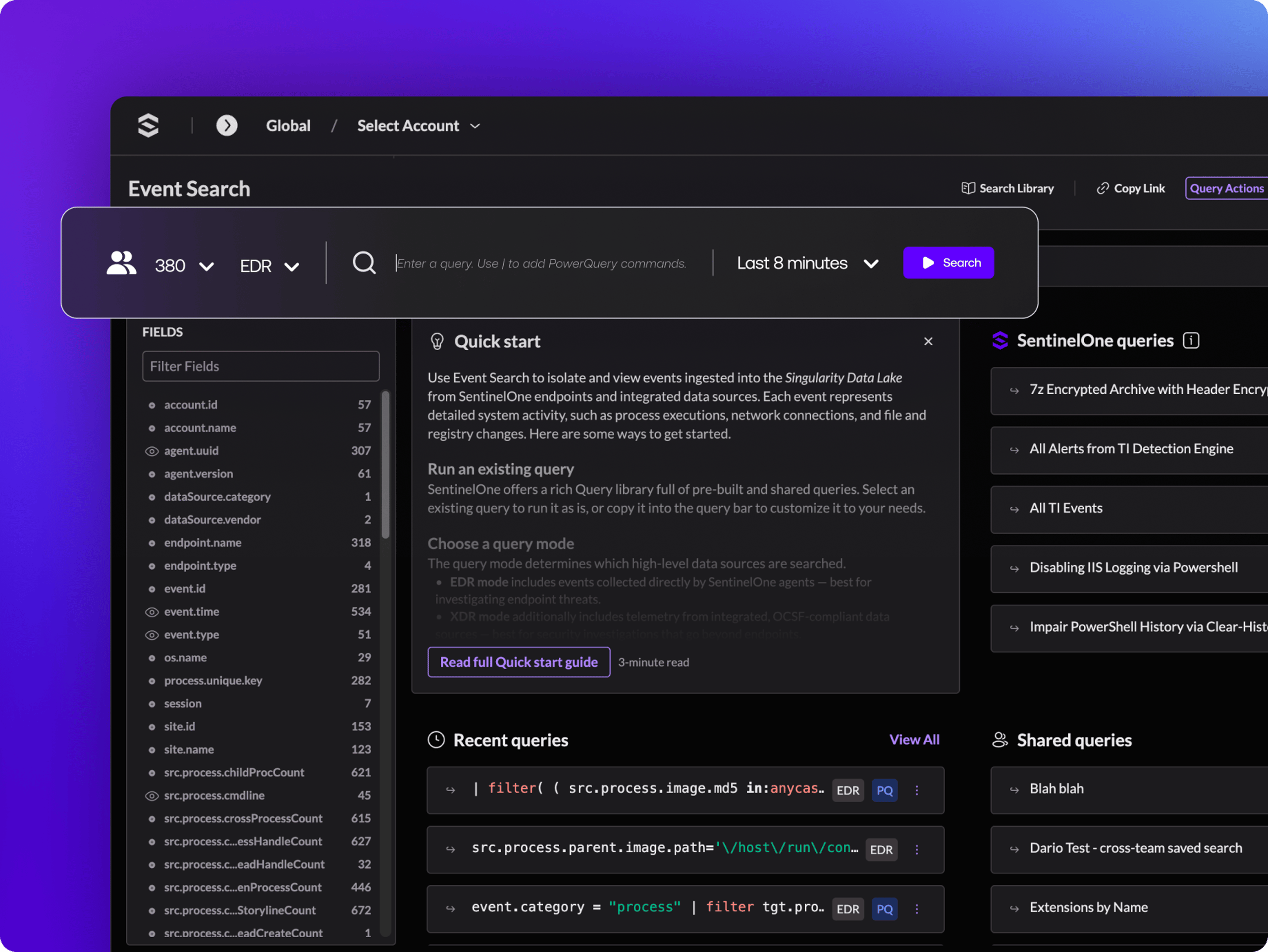
Task: Close the Quick start panel
Action: pyautogui.click(x=929, y=342)
